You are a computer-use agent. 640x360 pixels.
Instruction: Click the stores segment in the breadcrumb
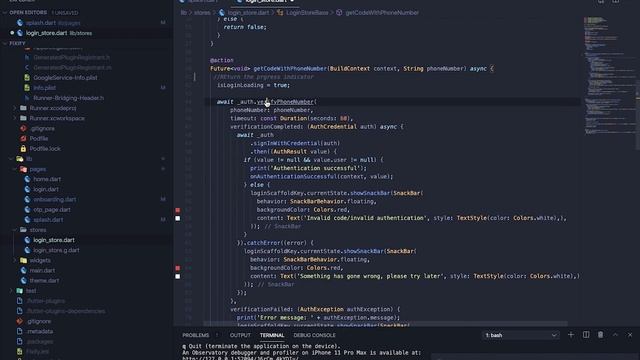pos(202,13)
